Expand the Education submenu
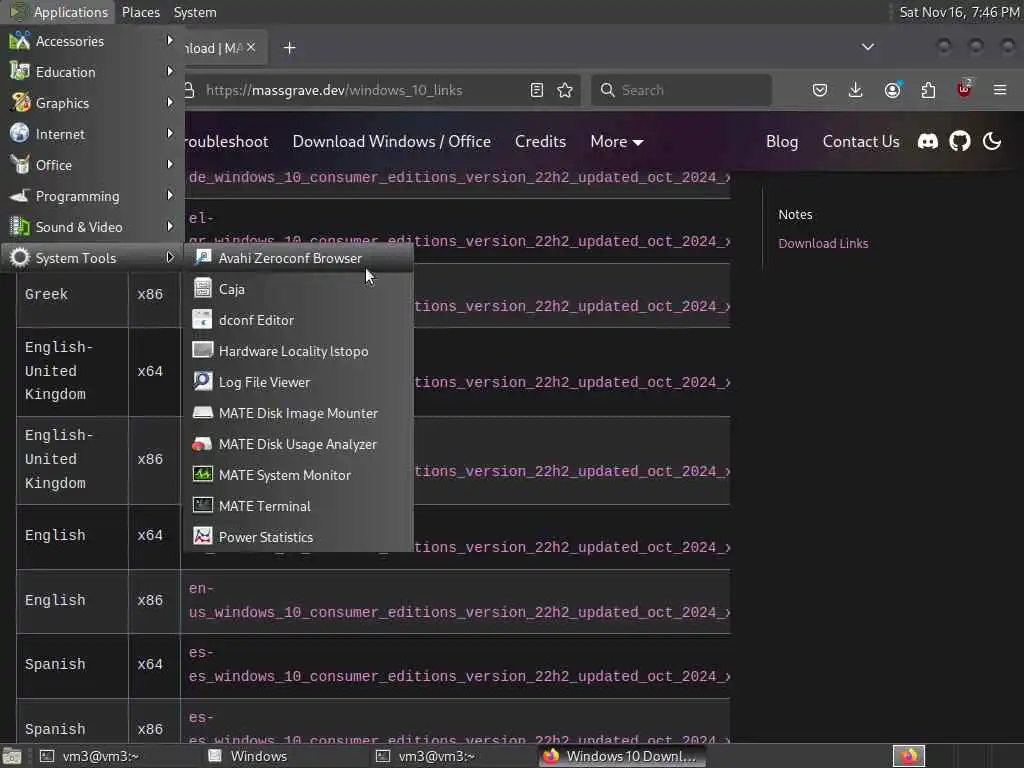This screenshot has width=1024, height=768. click(x=91, y=72)
